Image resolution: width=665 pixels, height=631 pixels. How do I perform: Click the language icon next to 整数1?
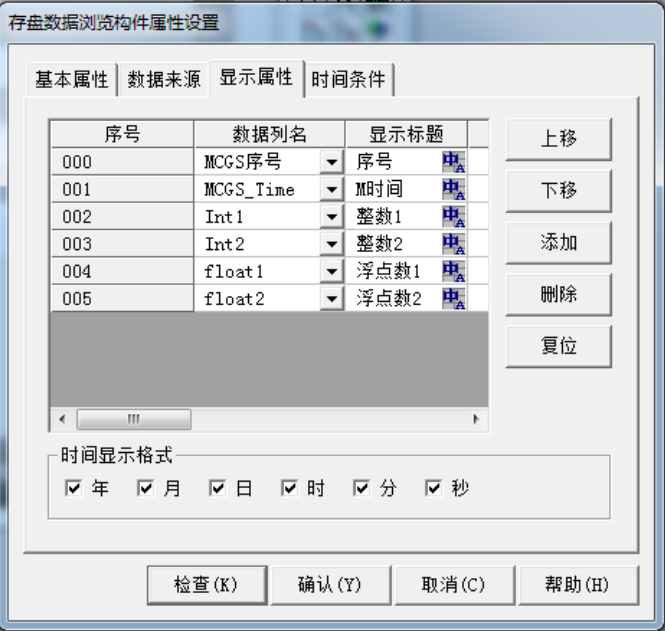point(454,216)
